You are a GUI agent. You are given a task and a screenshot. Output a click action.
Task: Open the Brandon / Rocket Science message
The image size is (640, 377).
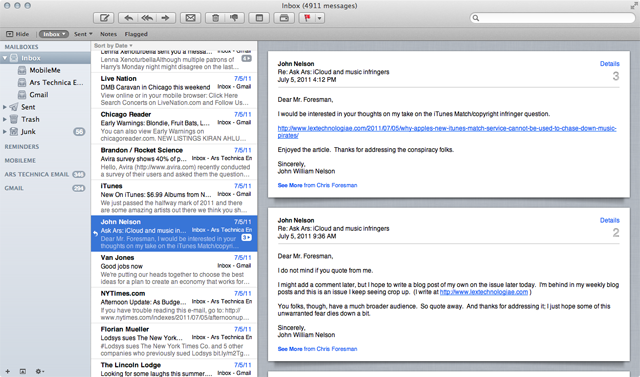pos(174,162)
